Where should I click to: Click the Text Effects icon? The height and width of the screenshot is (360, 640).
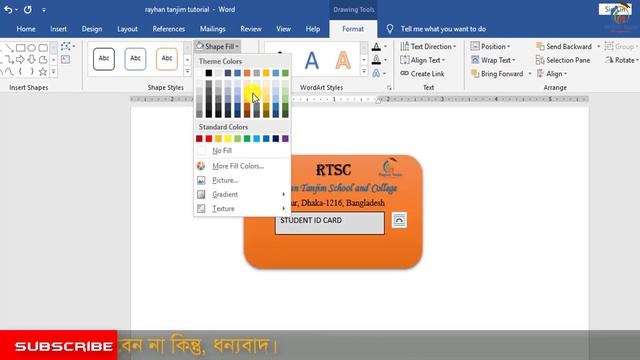[x=376, y=73]
